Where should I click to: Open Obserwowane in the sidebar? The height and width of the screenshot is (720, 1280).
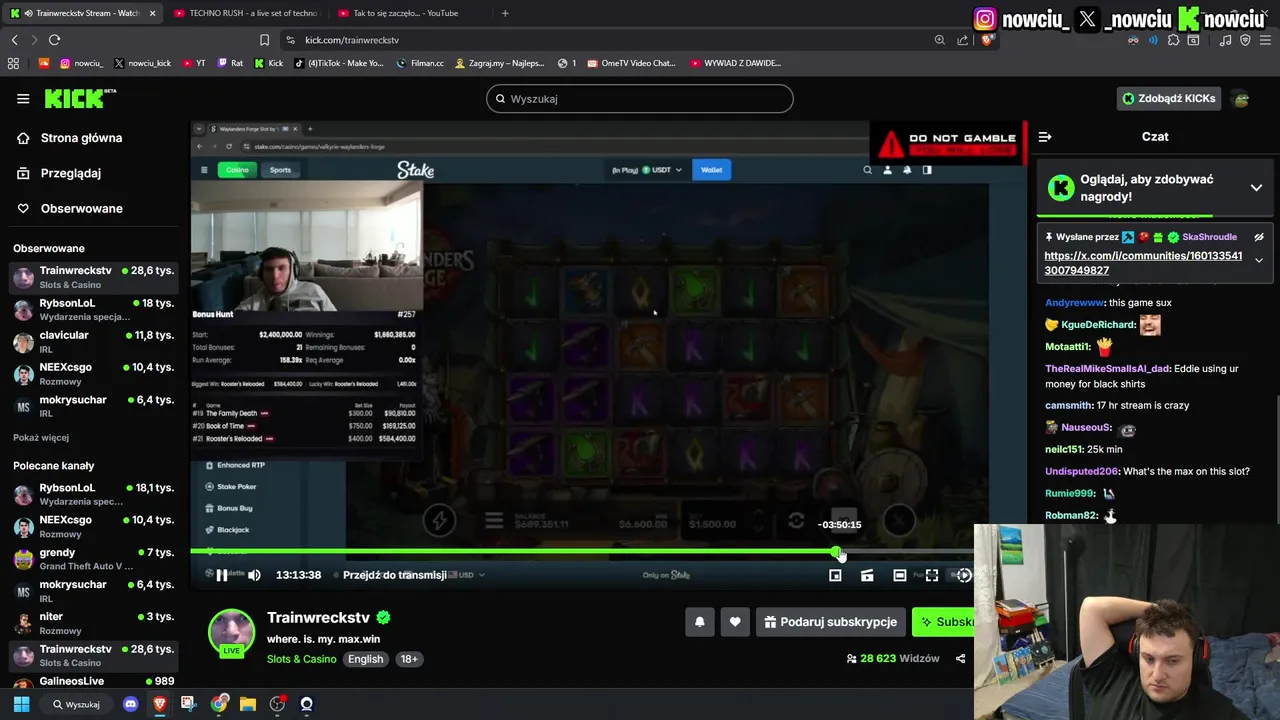pyautogui.click(x=70, y=208)
